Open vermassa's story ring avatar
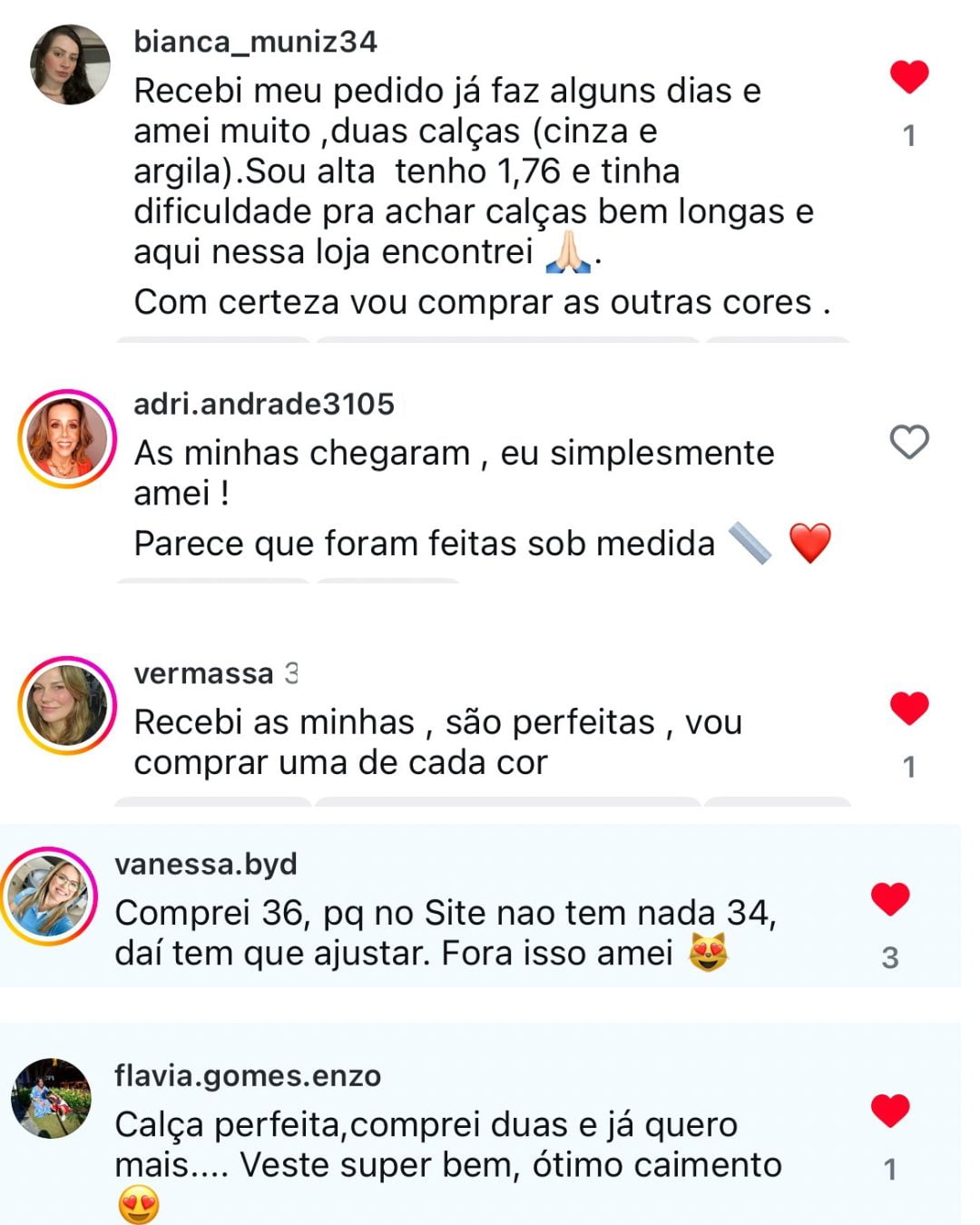The height and width of the screenshot is (1225, 980). [67, 706]
